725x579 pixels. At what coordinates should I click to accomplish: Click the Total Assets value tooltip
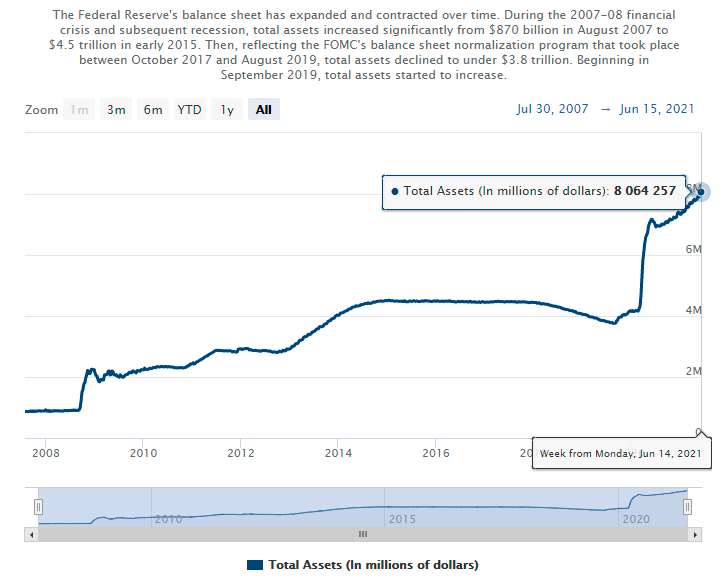535,190
